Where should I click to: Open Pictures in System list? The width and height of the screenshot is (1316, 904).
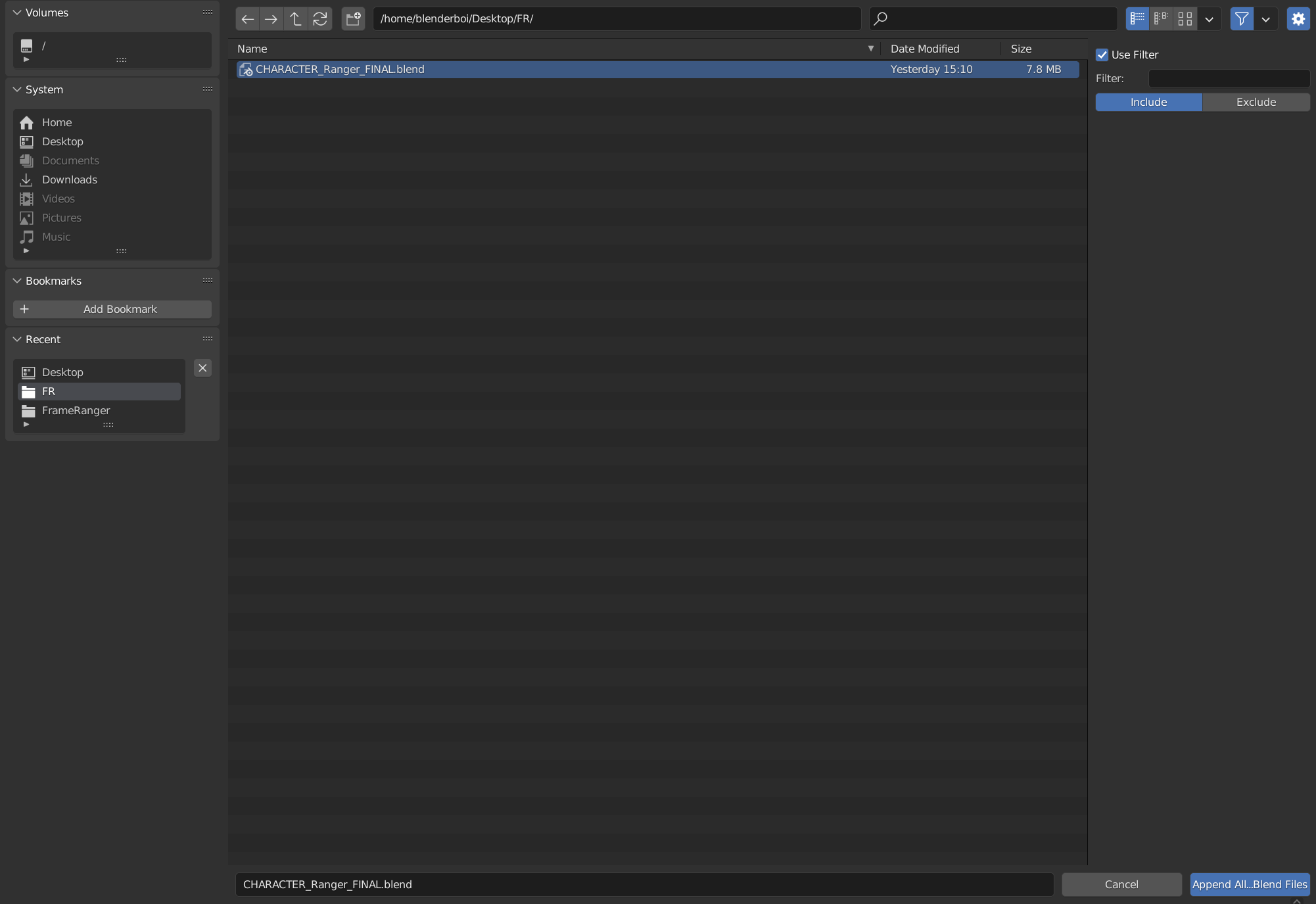(112, 218)
